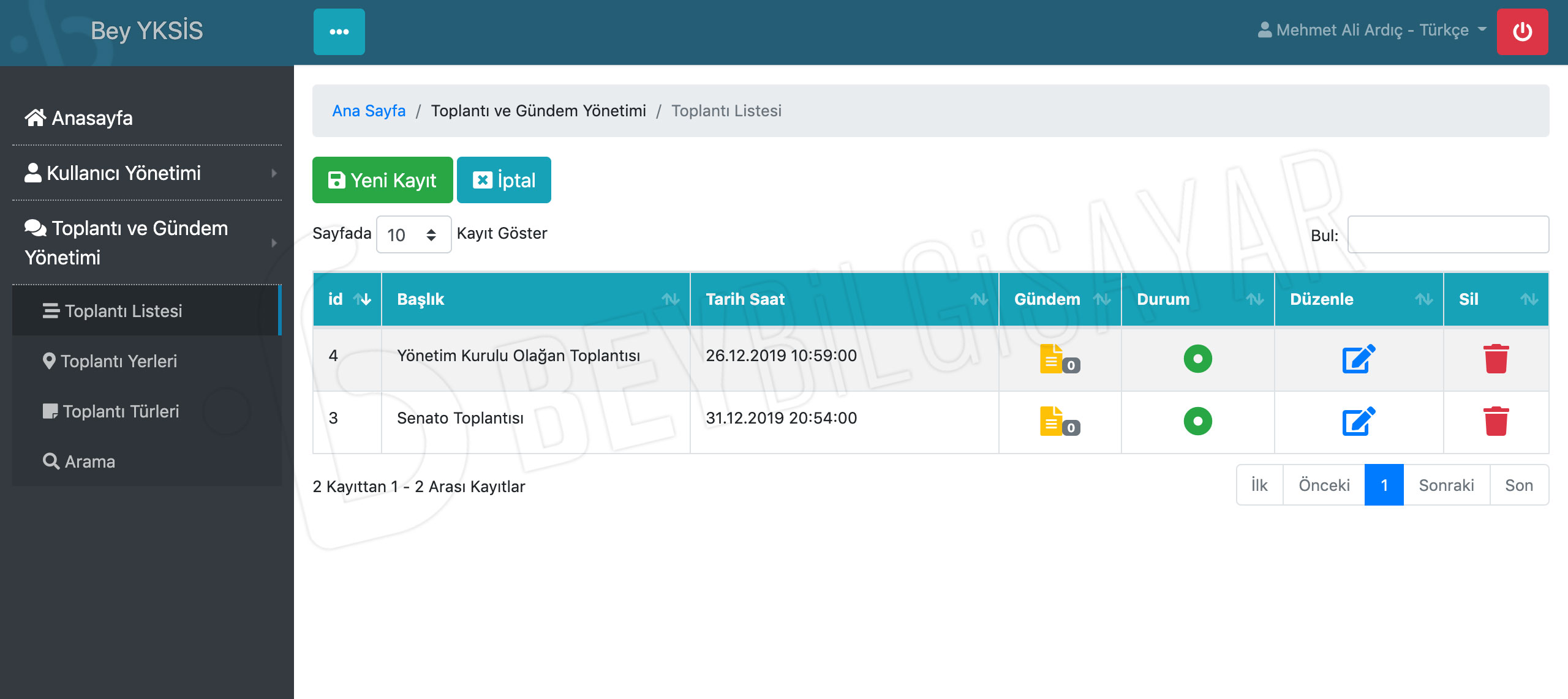The image size is (1568, 699).
Task: Open agenda icon for Senato Toplantısı
Action: pos(1052,421)
